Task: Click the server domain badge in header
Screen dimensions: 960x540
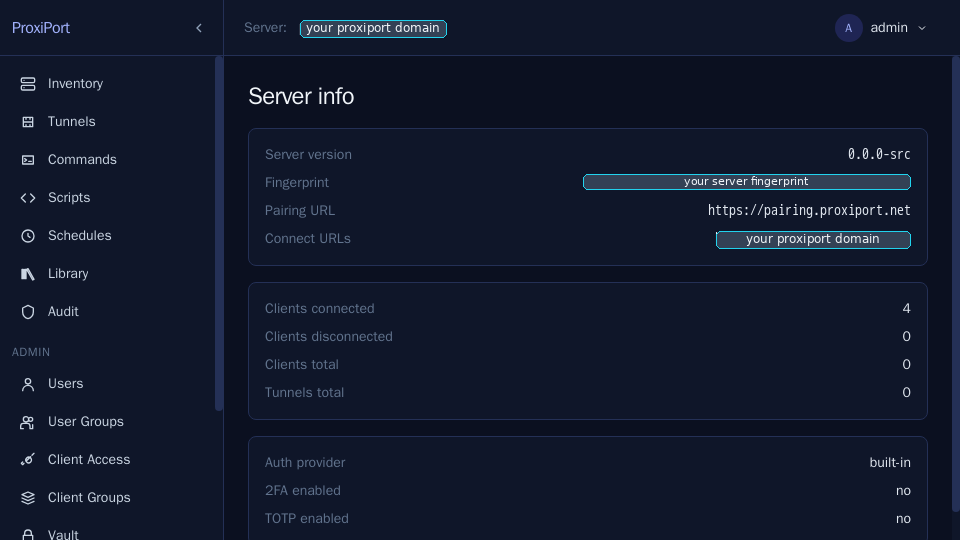Action: (373, 28)
